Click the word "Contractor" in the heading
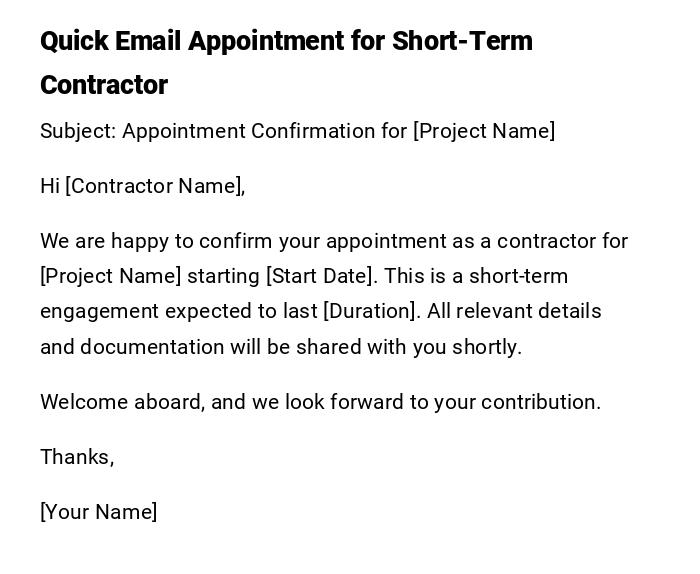This screenshot has height=574, width=700. (104, 85)
